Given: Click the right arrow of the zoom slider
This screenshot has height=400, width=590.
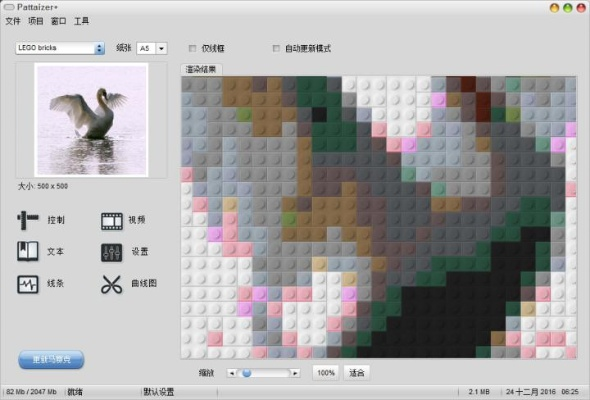Looking at the screenshot, I should coord(295,373).
